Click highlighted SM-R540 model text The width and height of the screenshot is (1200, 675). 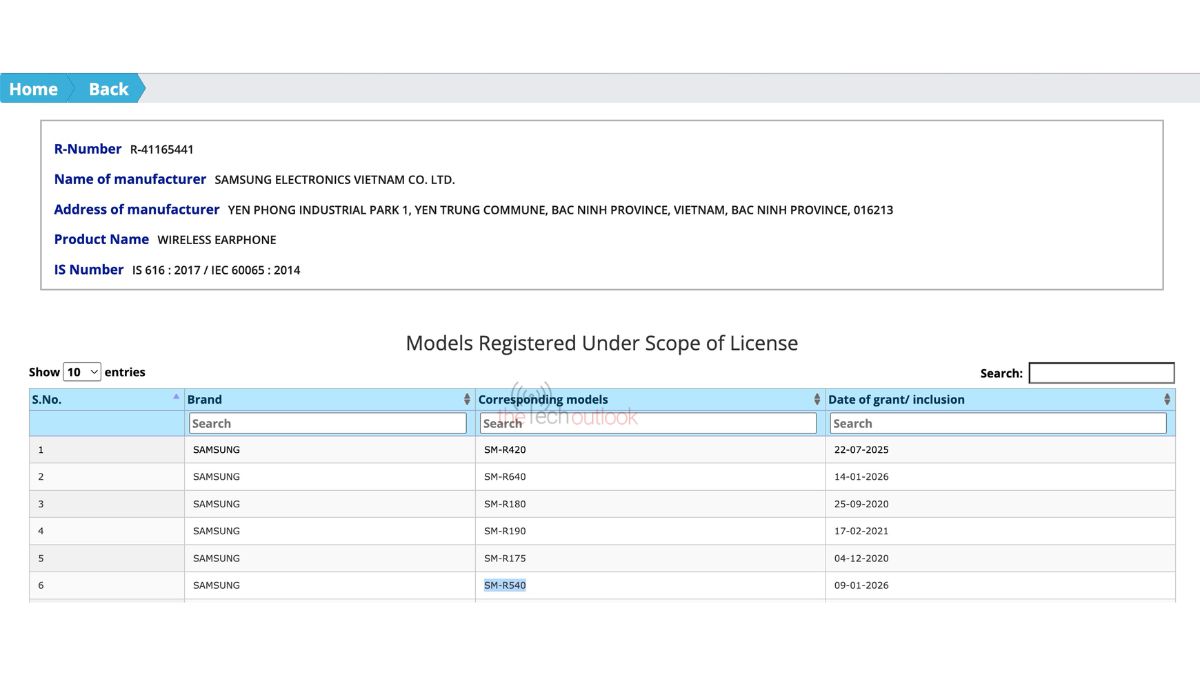(x=505, y=585)
